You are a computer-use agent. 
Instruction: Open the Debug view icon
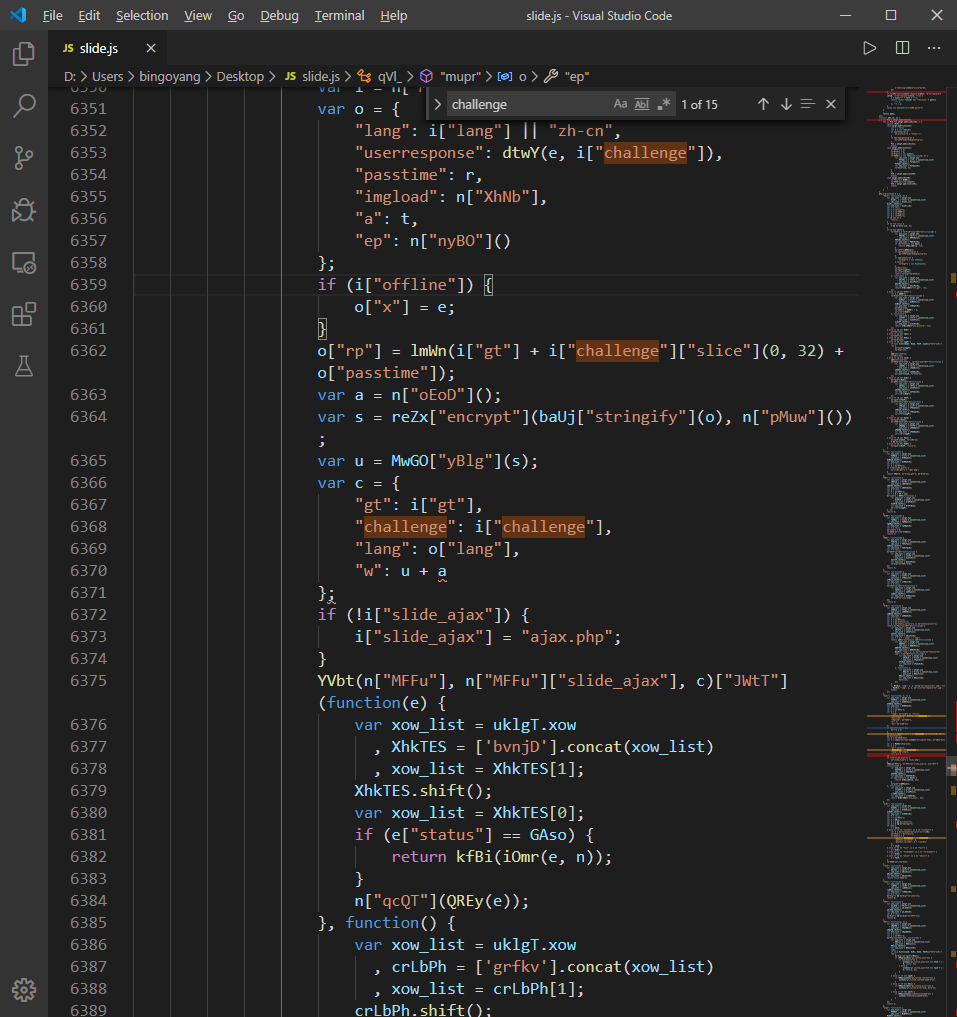point(24,210)
